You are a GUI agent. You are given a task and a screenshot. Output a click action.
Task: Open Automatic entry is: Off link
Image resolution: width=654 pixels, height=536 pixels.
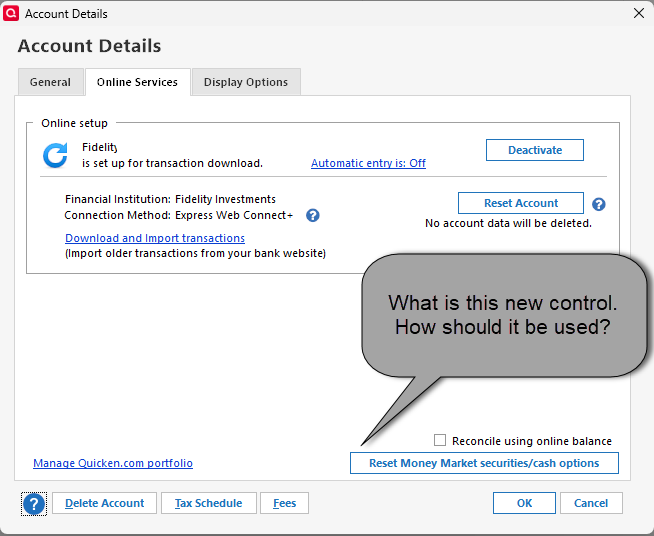368,163
